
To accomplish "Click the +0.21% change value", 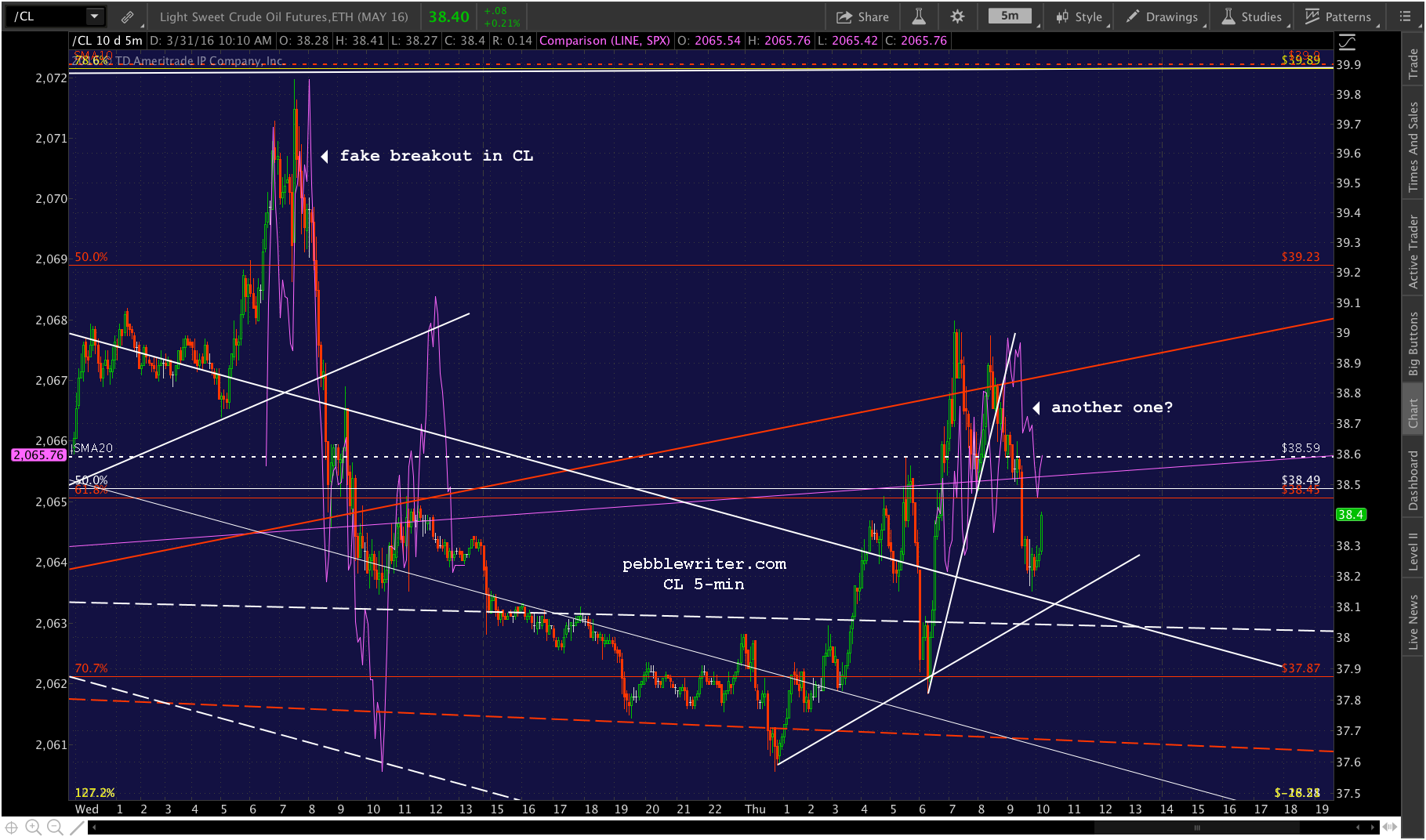I will click(x=502, y=23).
